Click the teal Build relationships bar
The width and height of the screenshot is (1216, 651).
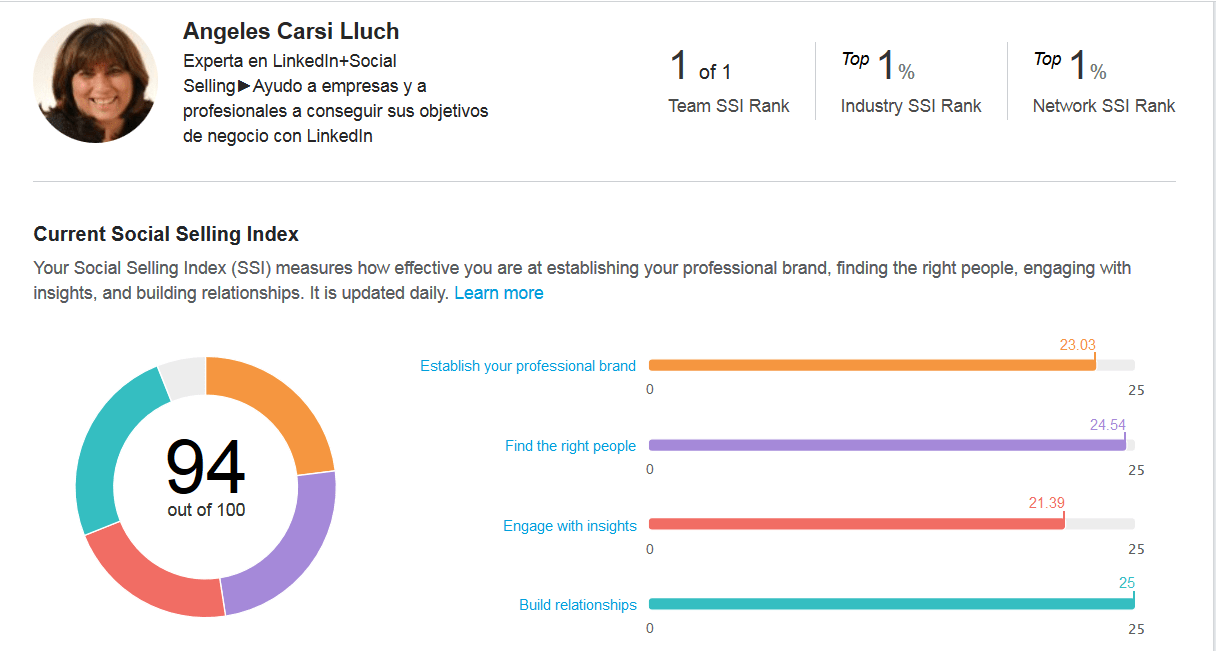(x=891, y=603)
